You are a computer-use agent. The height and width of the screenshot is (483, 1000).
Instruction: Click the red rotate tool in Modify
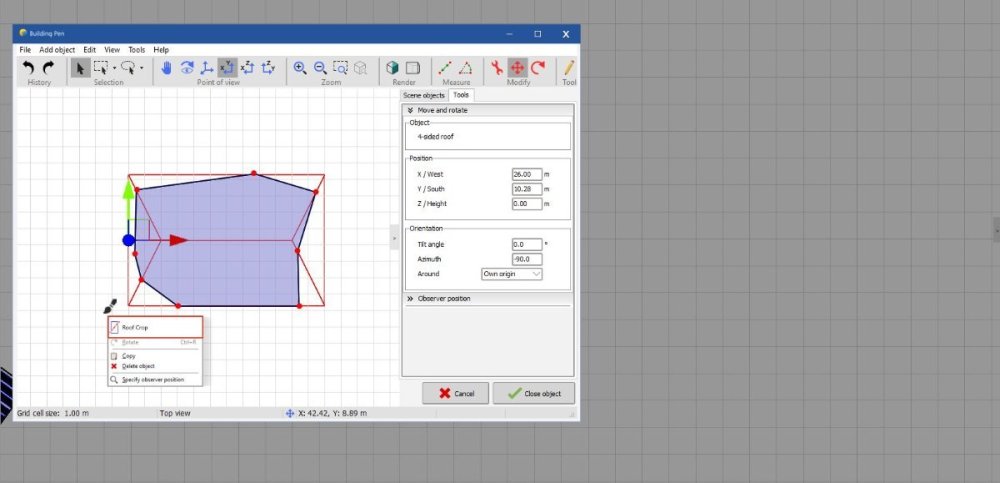click(x=539, y=68)
